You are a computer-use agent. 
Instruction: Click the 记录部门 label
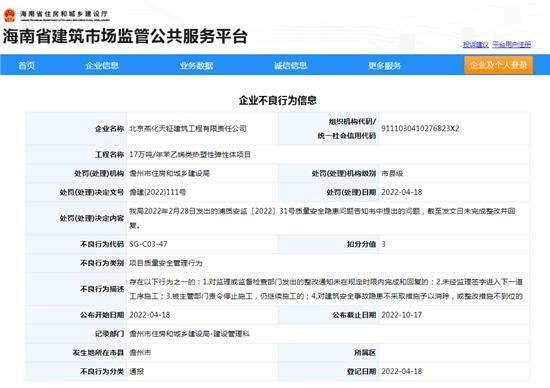(x=109, y=334)
